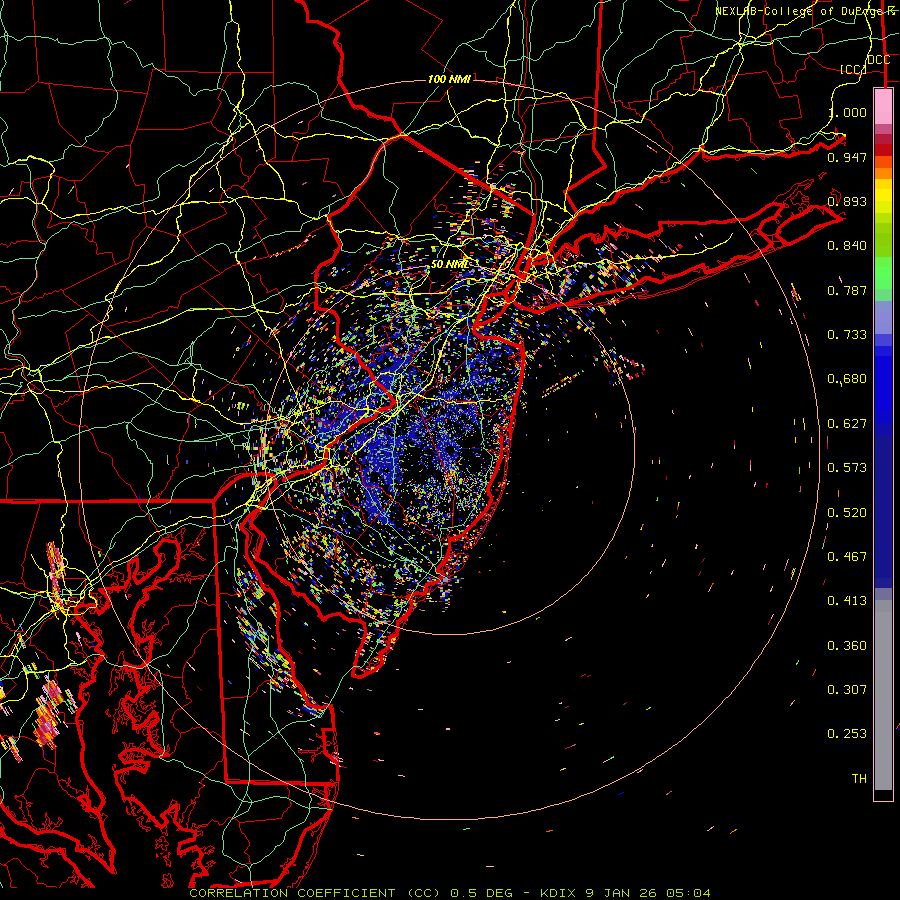Select the 0.307 scale value
Image resolution: width=900 pixels, height=900 pixels.
click(847, 690)
